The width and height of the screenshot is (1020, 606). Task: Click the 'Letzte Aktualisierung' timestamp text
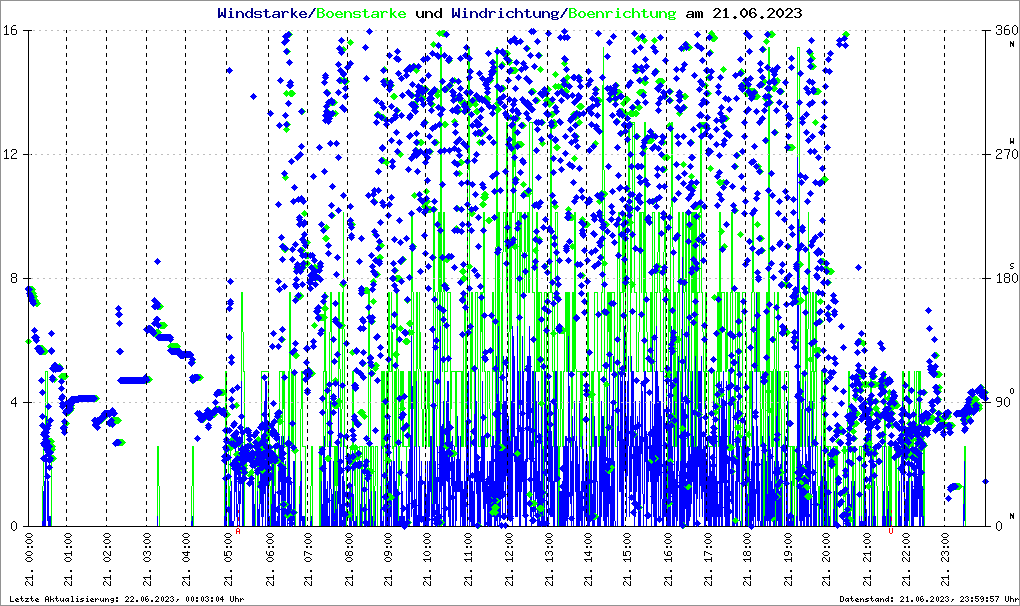[127, 599]
